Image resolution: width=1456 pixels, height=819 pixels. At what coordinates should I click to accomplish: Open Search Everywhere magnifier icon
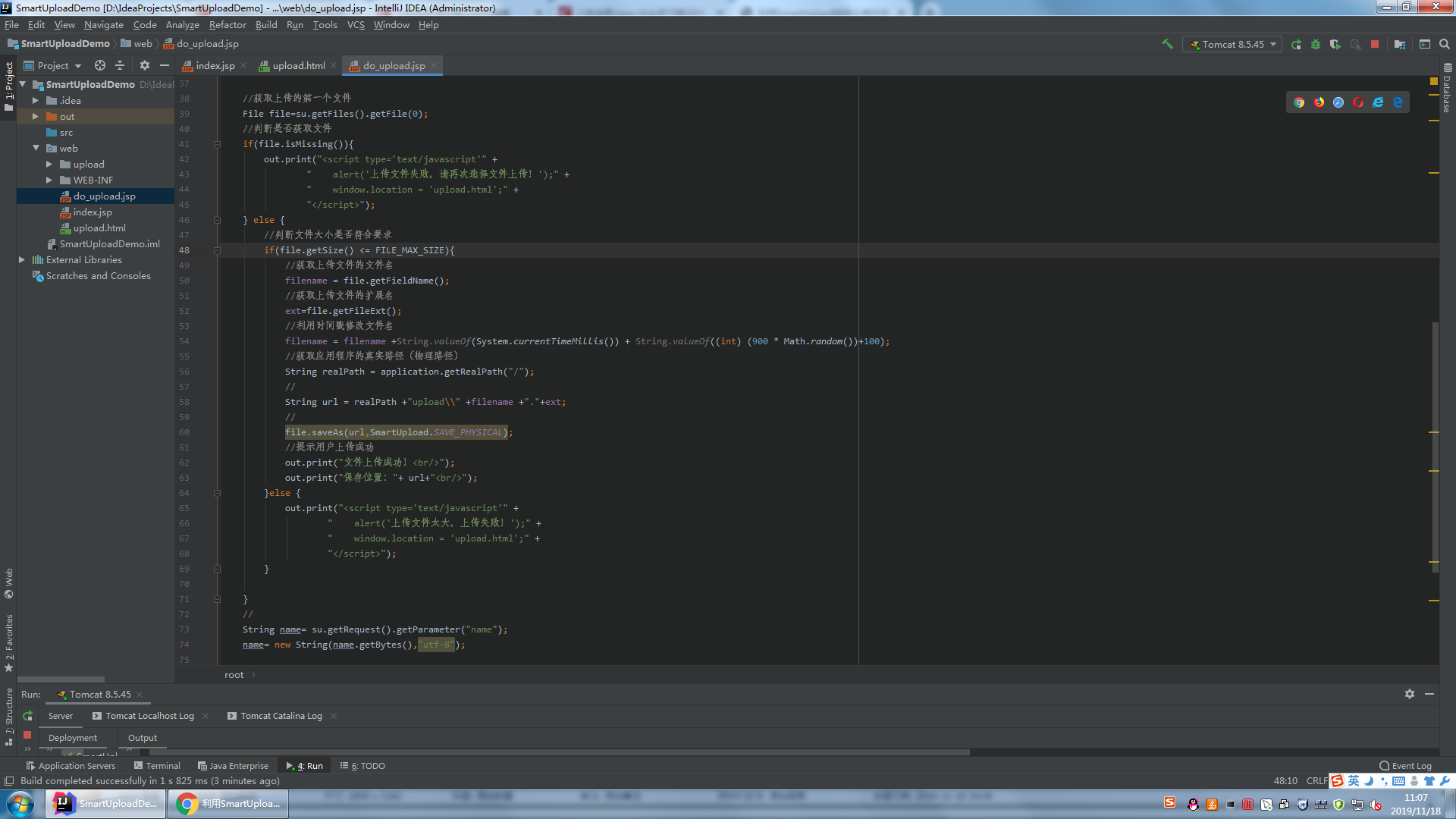pos(1445,44)
